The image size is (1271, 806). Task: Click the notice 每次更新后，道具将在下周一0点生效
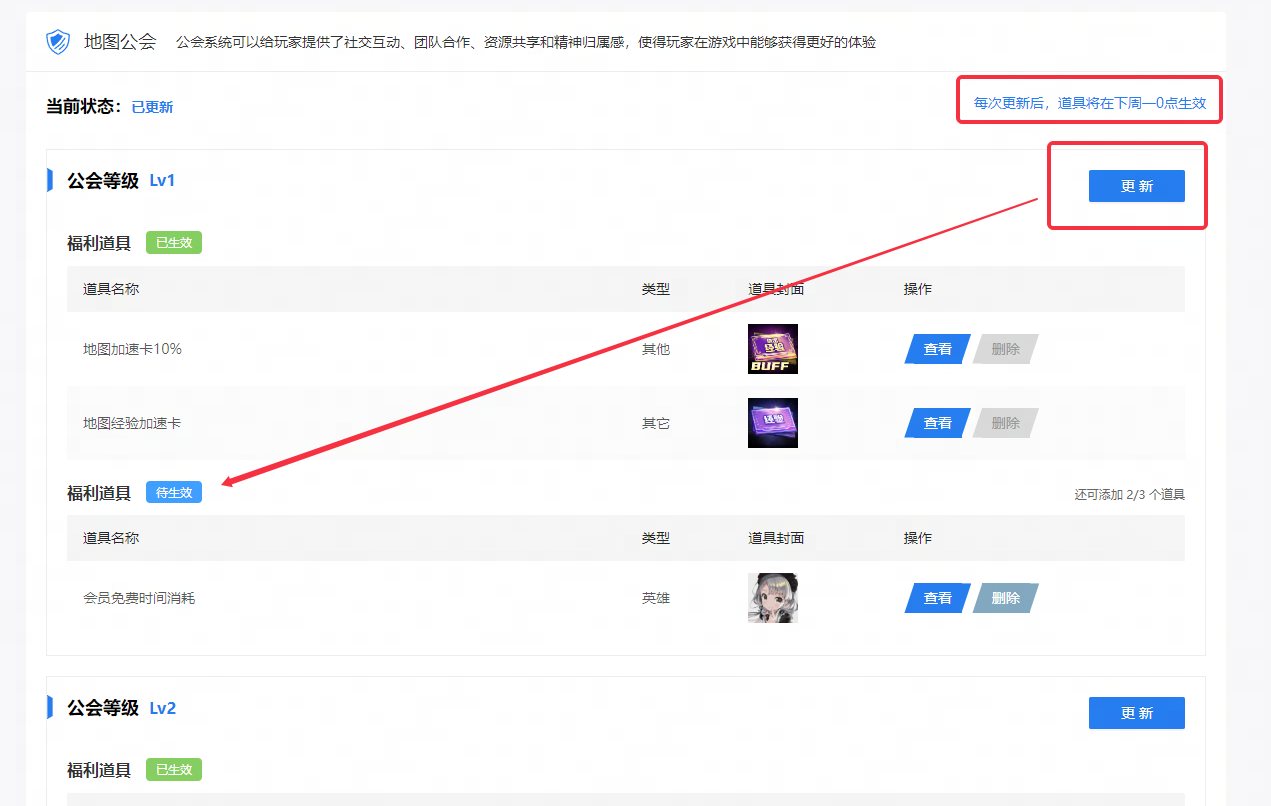point(1090,103)
